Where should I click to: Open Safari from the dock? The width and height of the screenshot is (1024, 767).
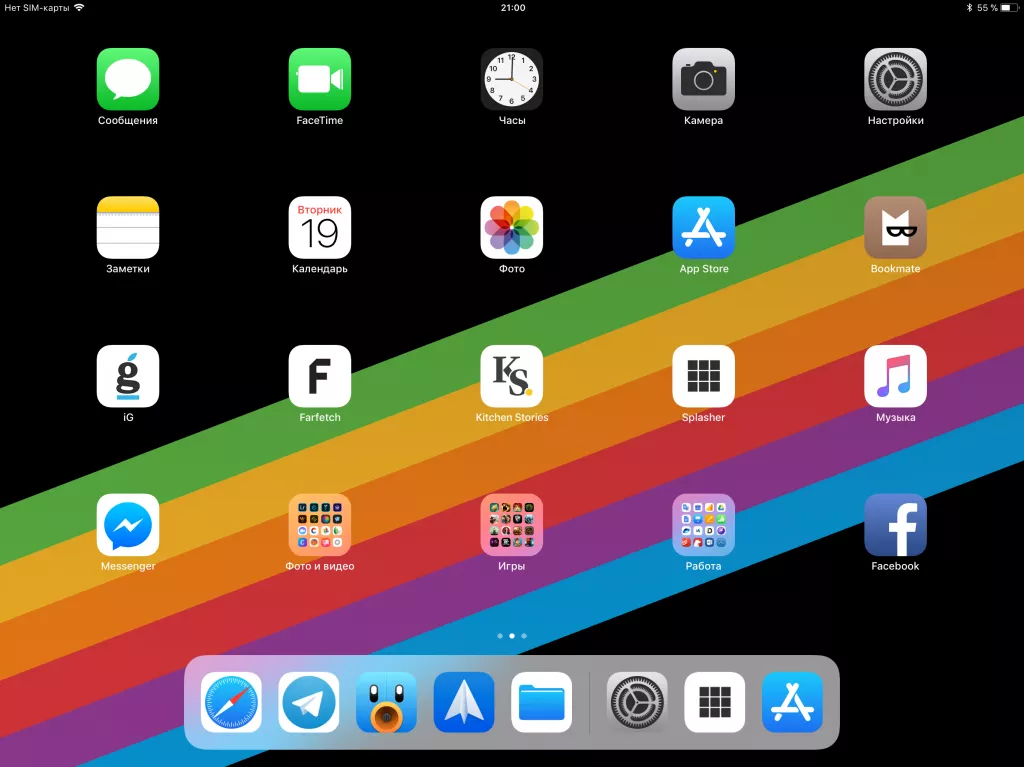(230, 701)
